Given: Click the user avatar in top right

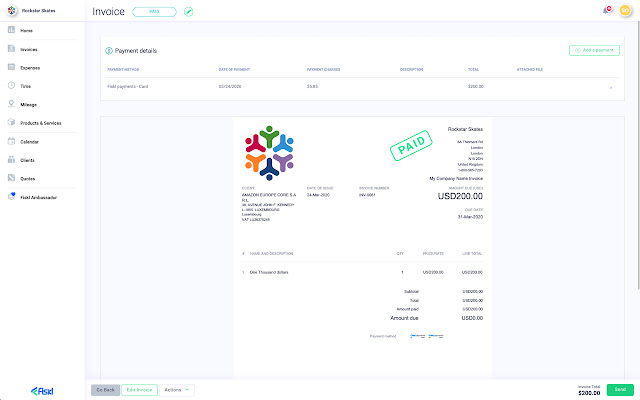Looking at the screenshot, I should click(x=625, y=10).
